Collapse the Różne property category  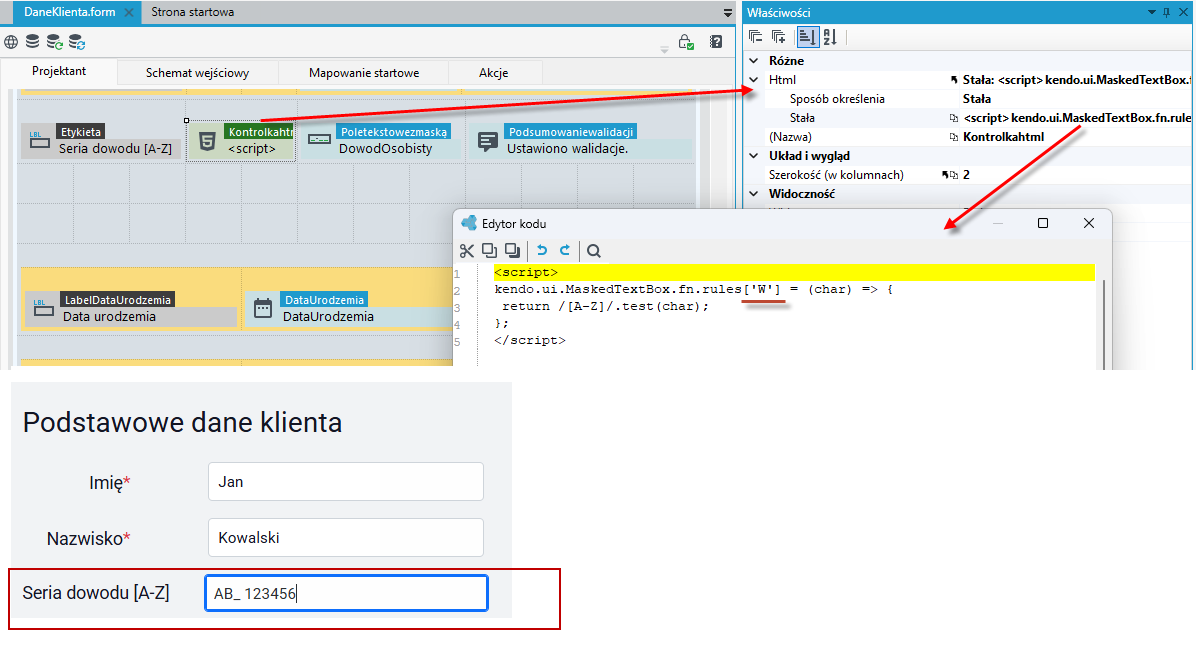point(754,60)
